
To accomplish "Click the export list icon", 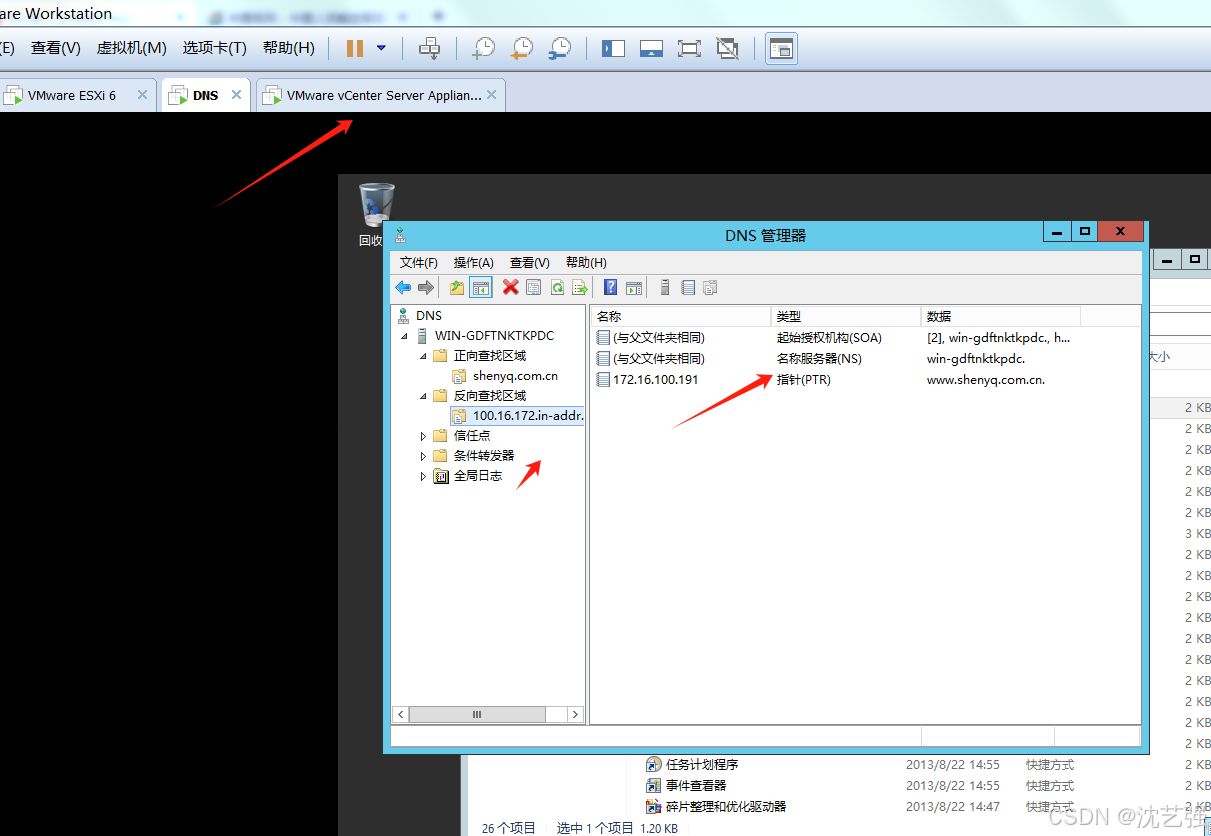I will (x=579, y=288).
